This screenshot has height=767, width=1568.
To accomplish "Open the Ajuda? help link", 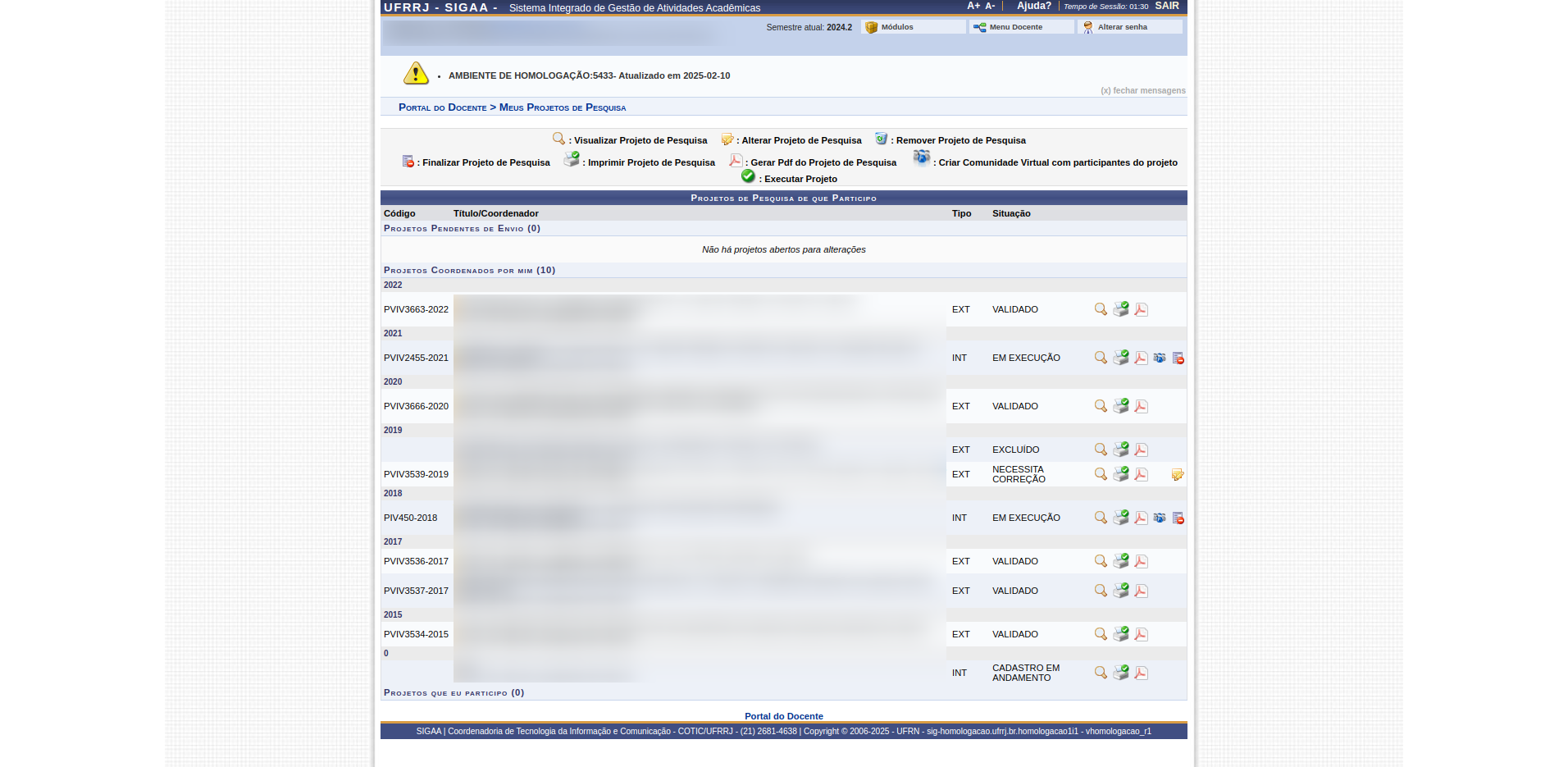I will 1033,6.
